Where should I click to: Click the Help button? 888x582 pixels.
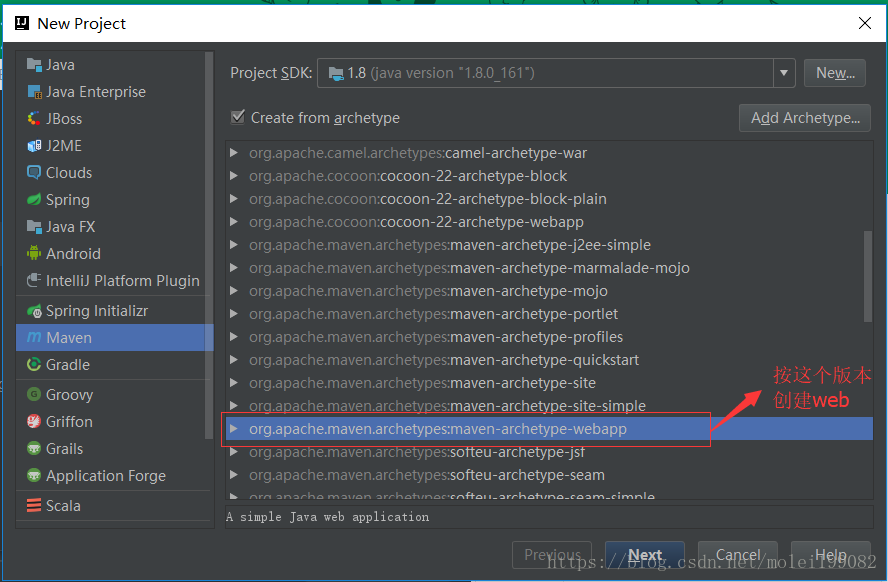(830, 555)
